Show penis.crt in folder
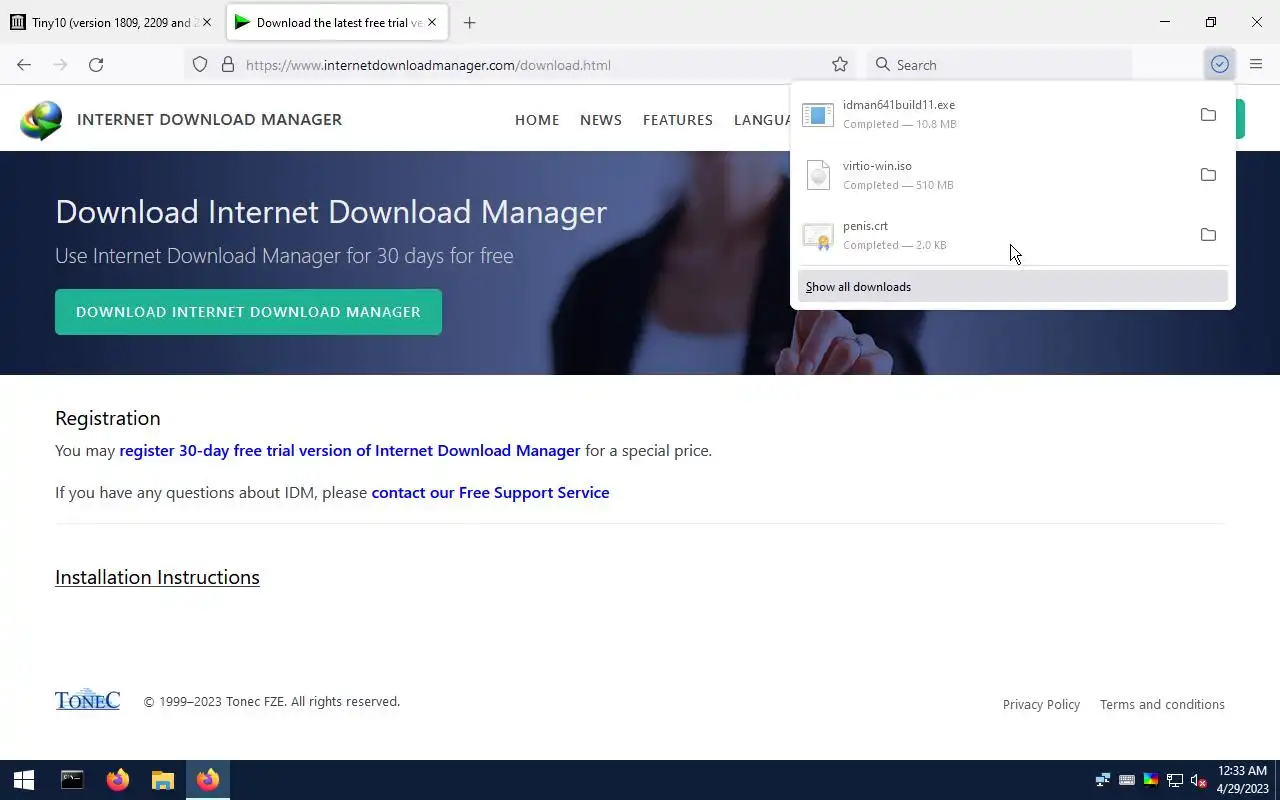The height and width of the screenshot is (800, 1280). tap(1208, 235)
